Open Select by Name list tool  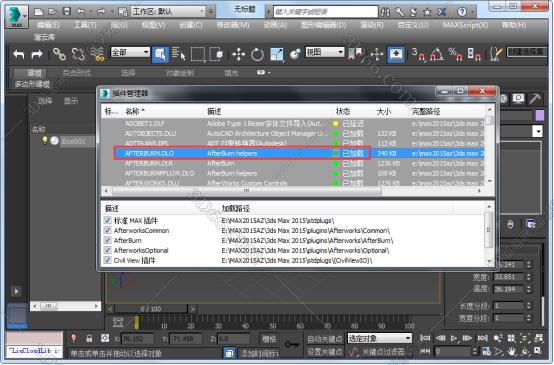pos(178,54)
